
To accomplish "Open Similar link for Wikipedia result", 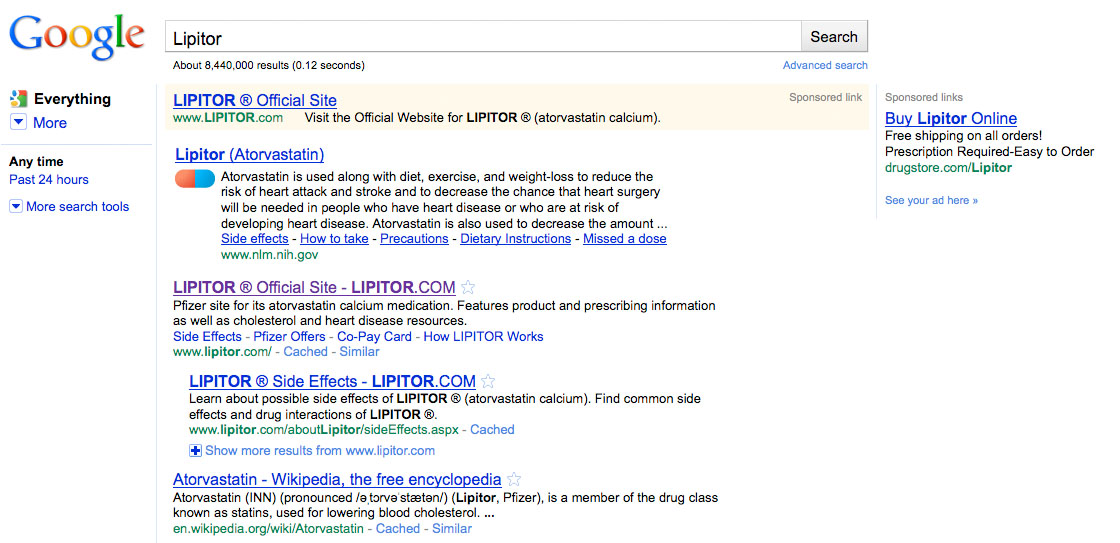I will [x=451, y=529].
